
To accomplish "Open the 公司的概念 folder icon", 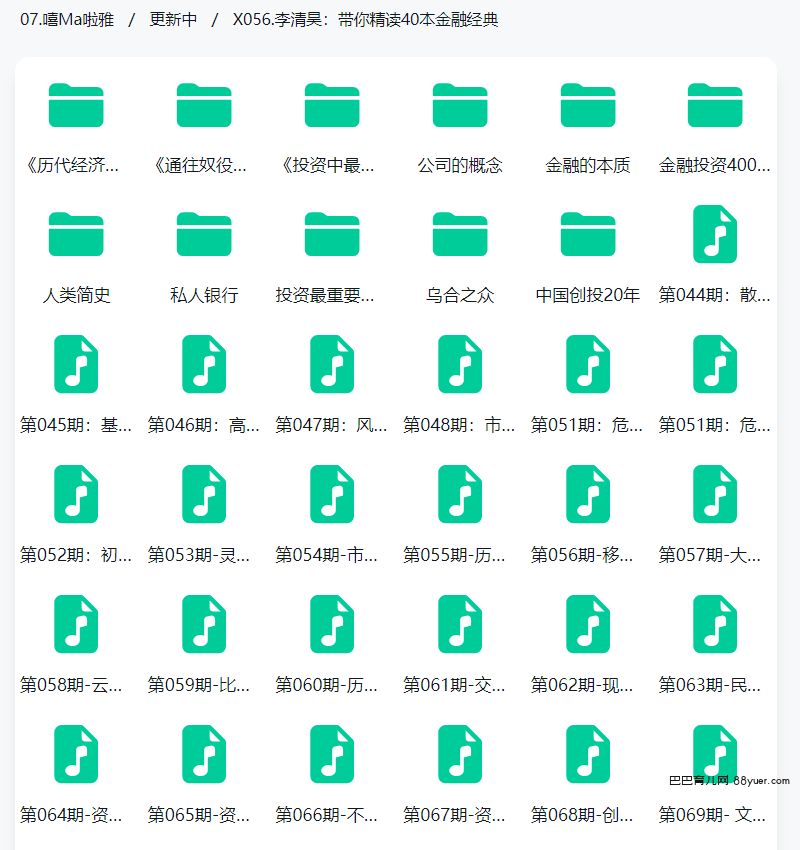I will point(460,105).
